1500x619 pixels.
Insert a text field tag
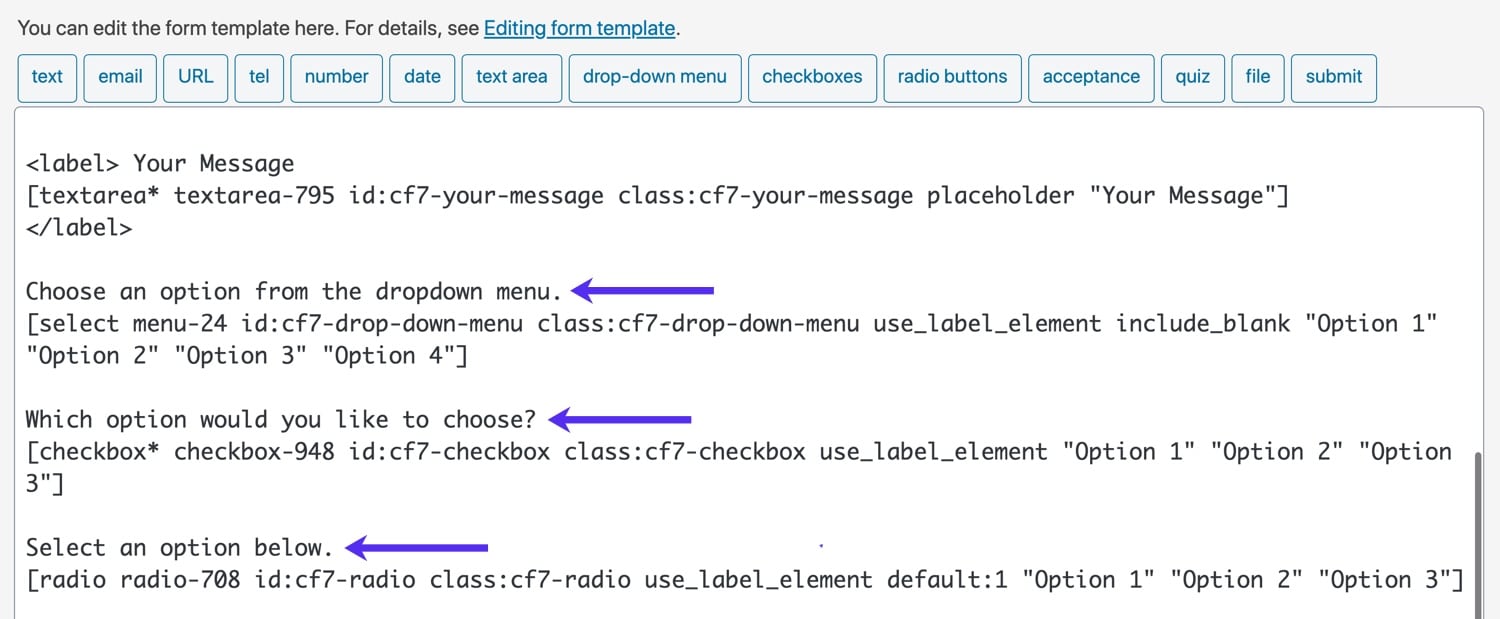(47, 77)
